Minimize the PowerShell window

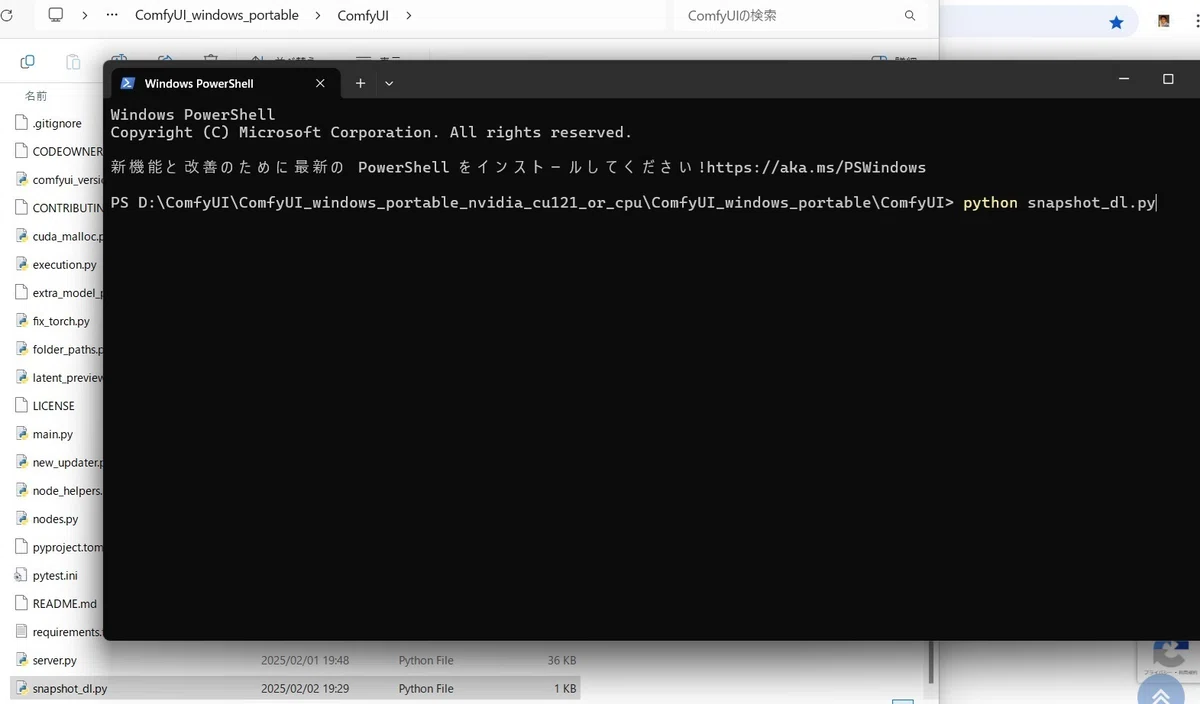(1124, 79)
